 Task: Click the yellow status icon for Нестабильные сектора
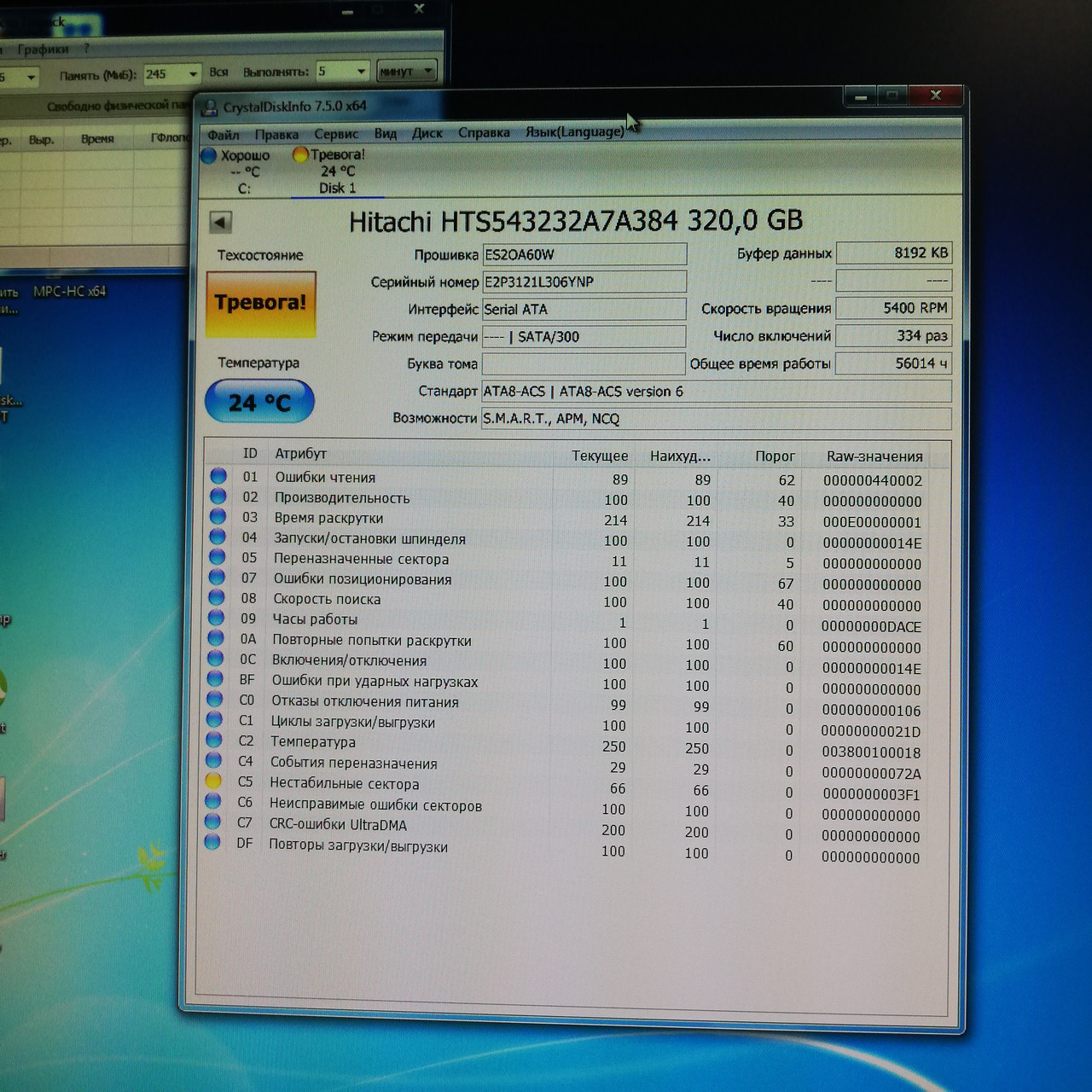tap(213, 781)
